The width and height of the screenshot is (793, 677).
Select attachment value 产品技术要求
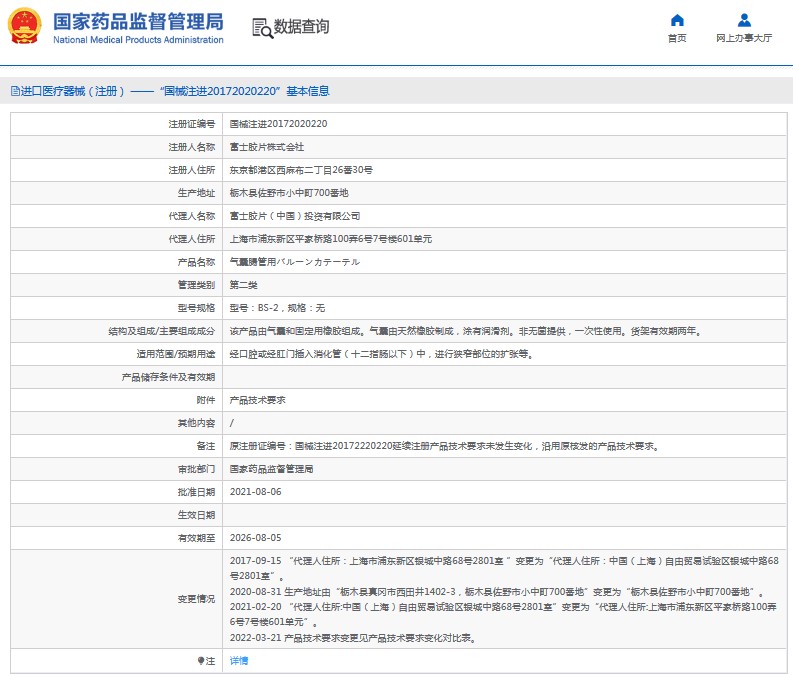[x=257, y=400]
